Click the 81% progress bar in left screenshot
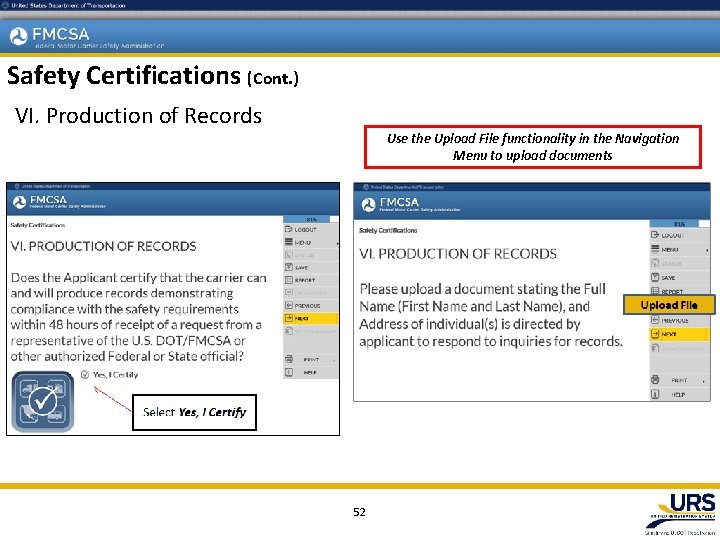The image size is (720, 540). [x=311, y=219]
